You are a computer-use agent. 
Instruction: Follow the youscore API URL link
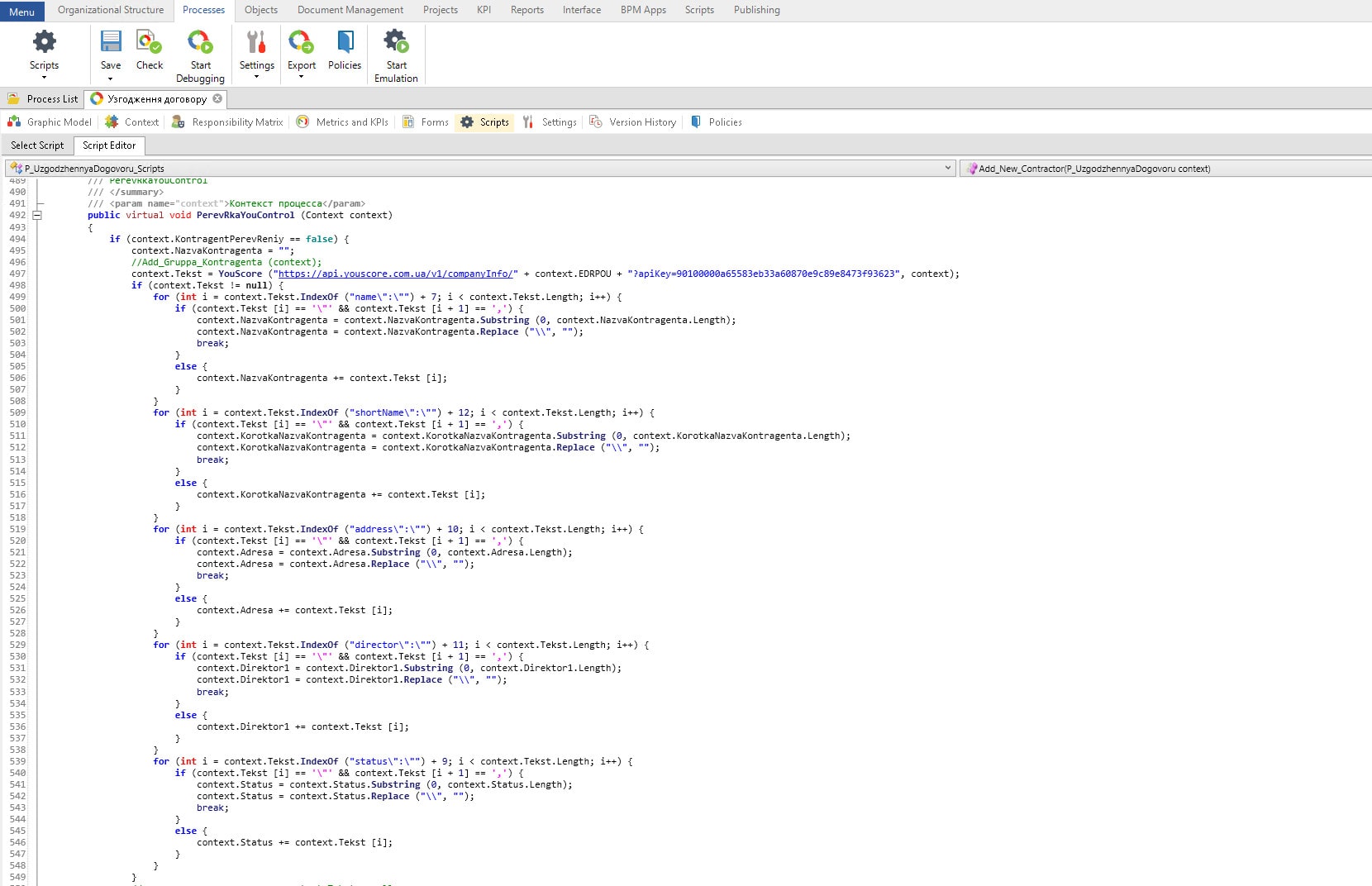coord(397,274)
